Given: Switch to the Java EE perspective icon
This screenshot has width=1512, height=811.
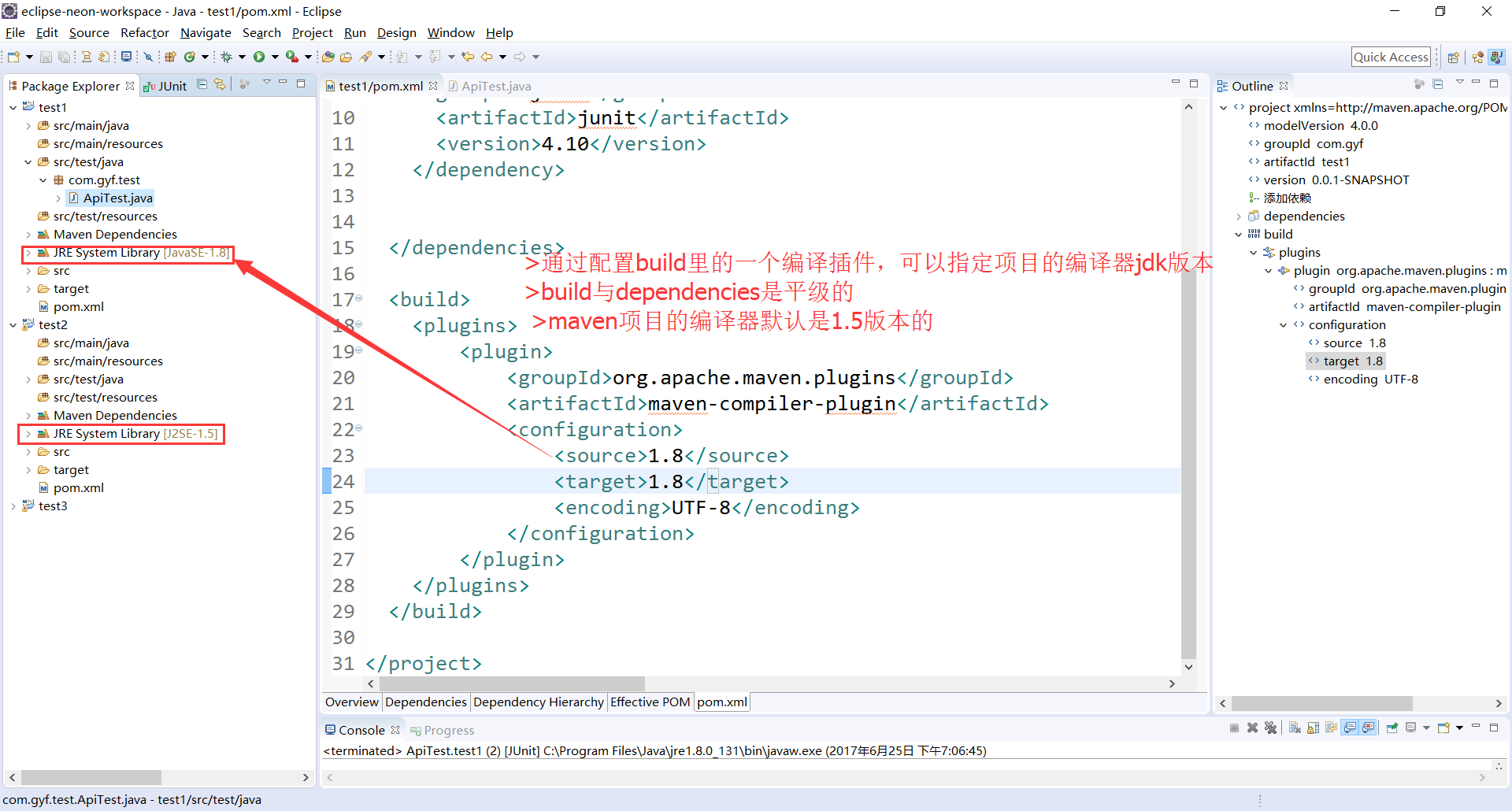Looking at the screenshot, I should (1477, 57).
